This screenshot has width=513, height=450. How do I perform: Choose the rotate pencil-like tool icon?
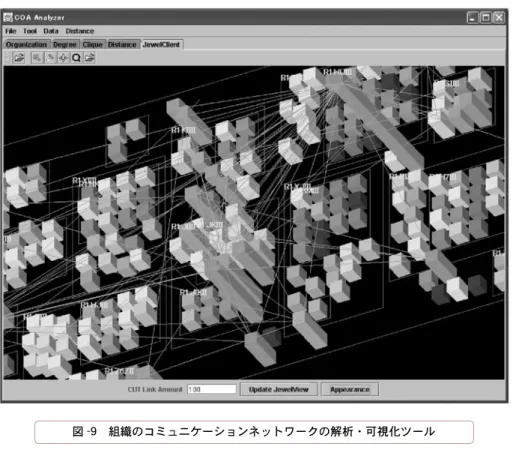click(50, 58)
